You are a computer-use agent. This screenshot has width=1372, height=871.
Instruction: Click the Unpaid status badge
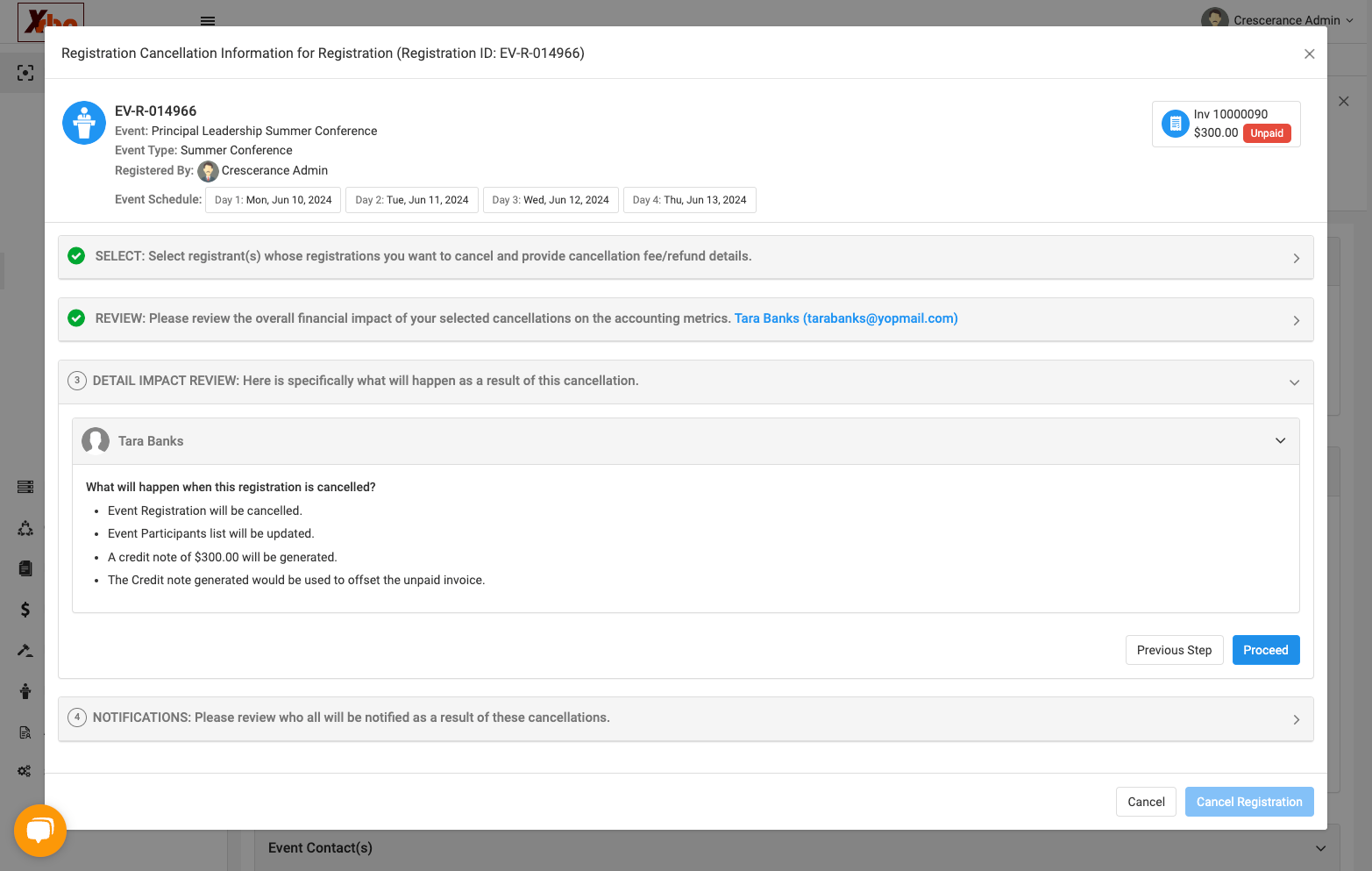1267,133
